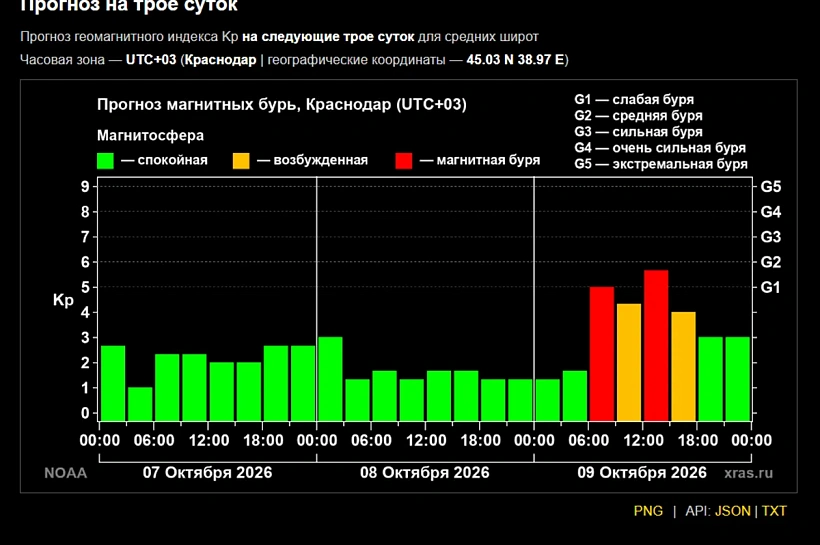Click the yellow excited magnetosphere legend swatch
820x545 pixels.
tap(241, 161)
